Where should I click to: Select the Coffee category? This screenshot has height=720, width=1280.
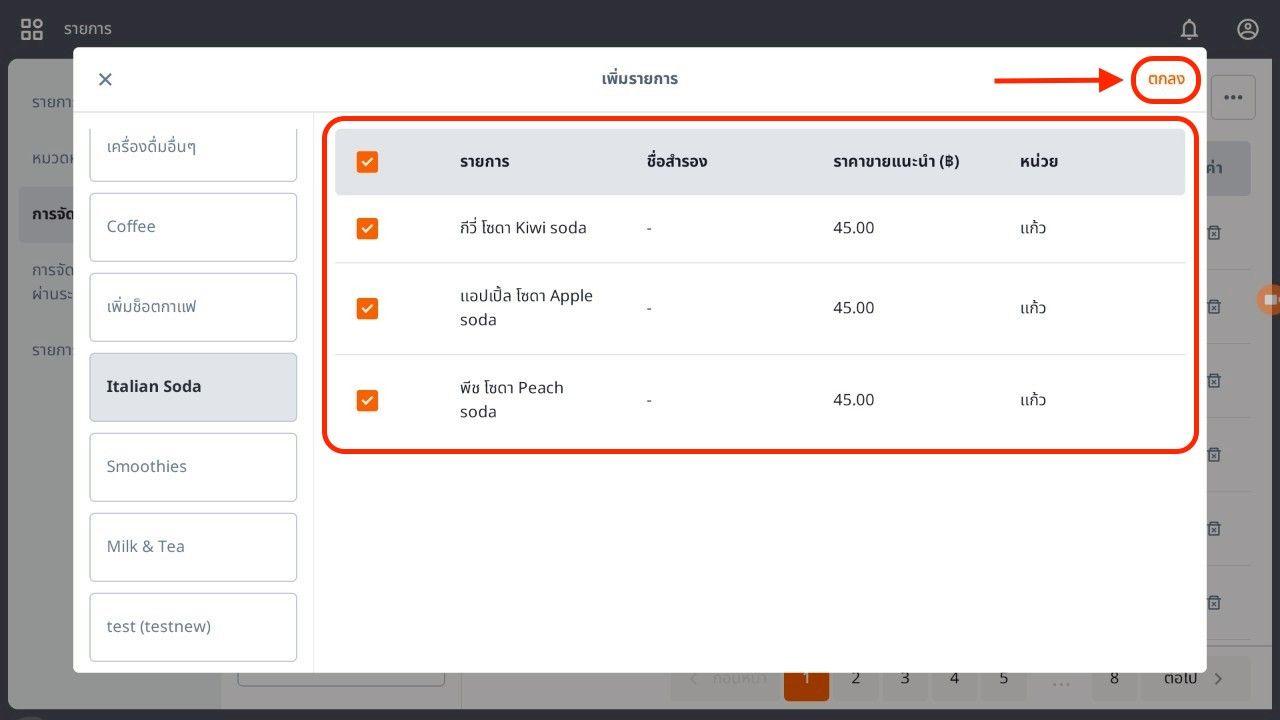(x=193, y=227)
